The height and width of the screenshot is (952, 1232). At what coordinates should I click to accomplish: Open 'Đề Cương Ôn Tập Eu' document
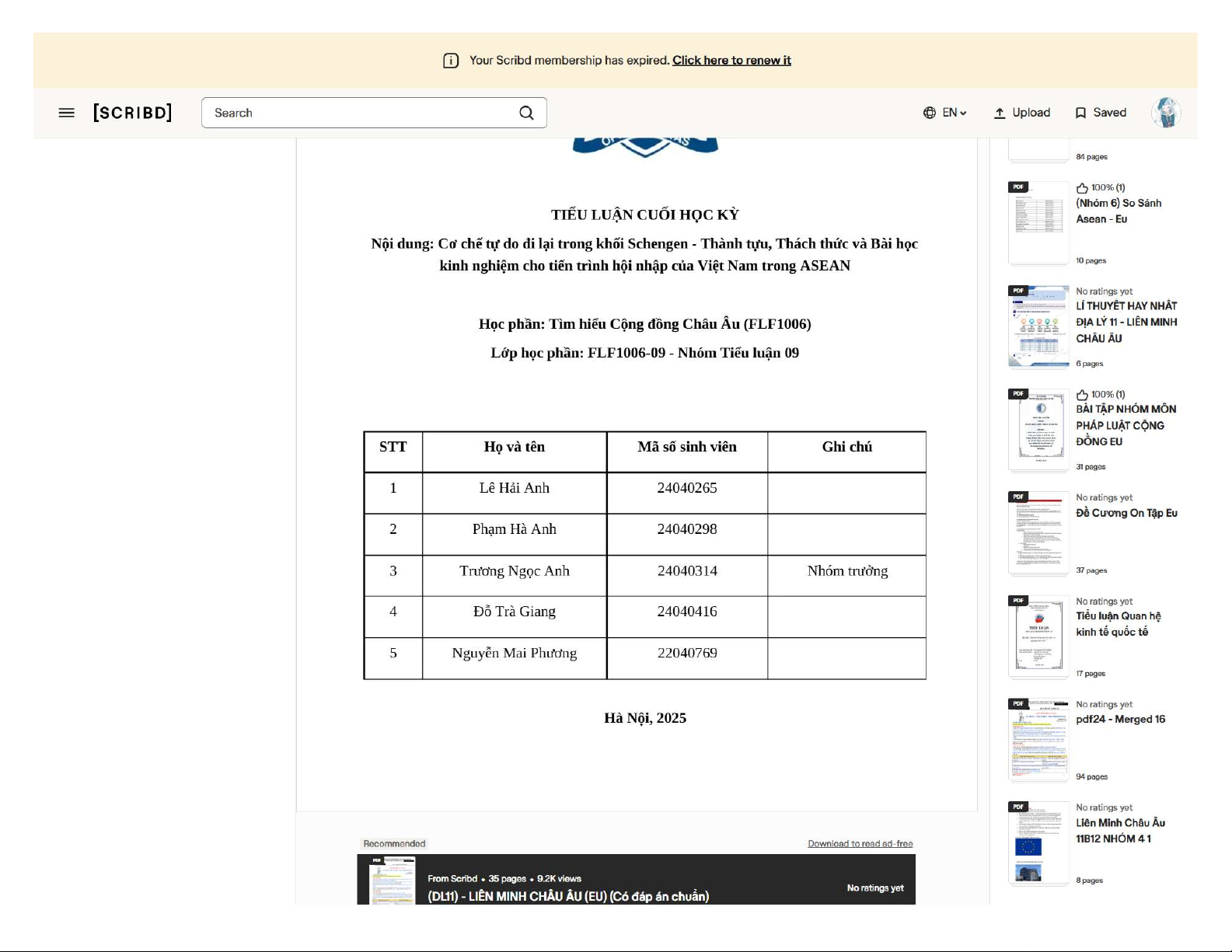1126,513
